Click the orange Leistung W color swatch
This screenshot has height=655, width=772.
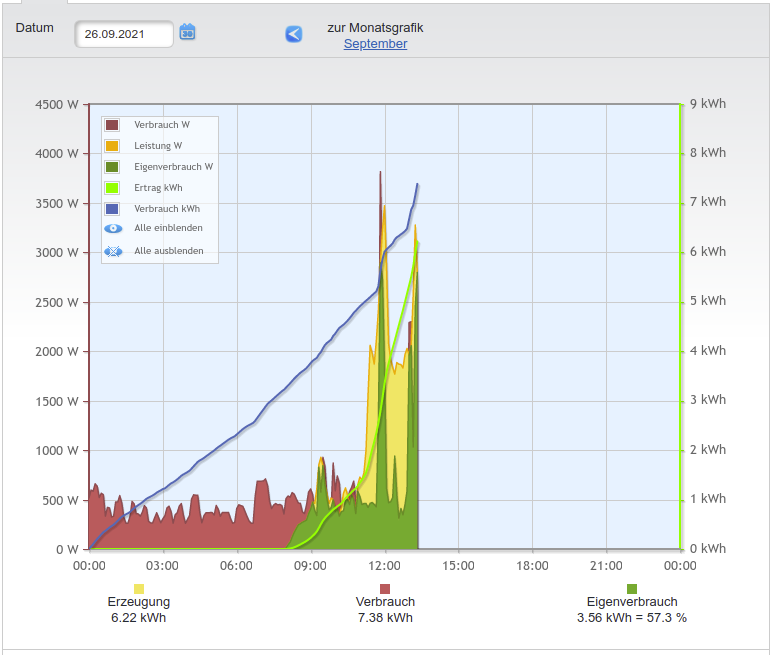tap(113, 146)
